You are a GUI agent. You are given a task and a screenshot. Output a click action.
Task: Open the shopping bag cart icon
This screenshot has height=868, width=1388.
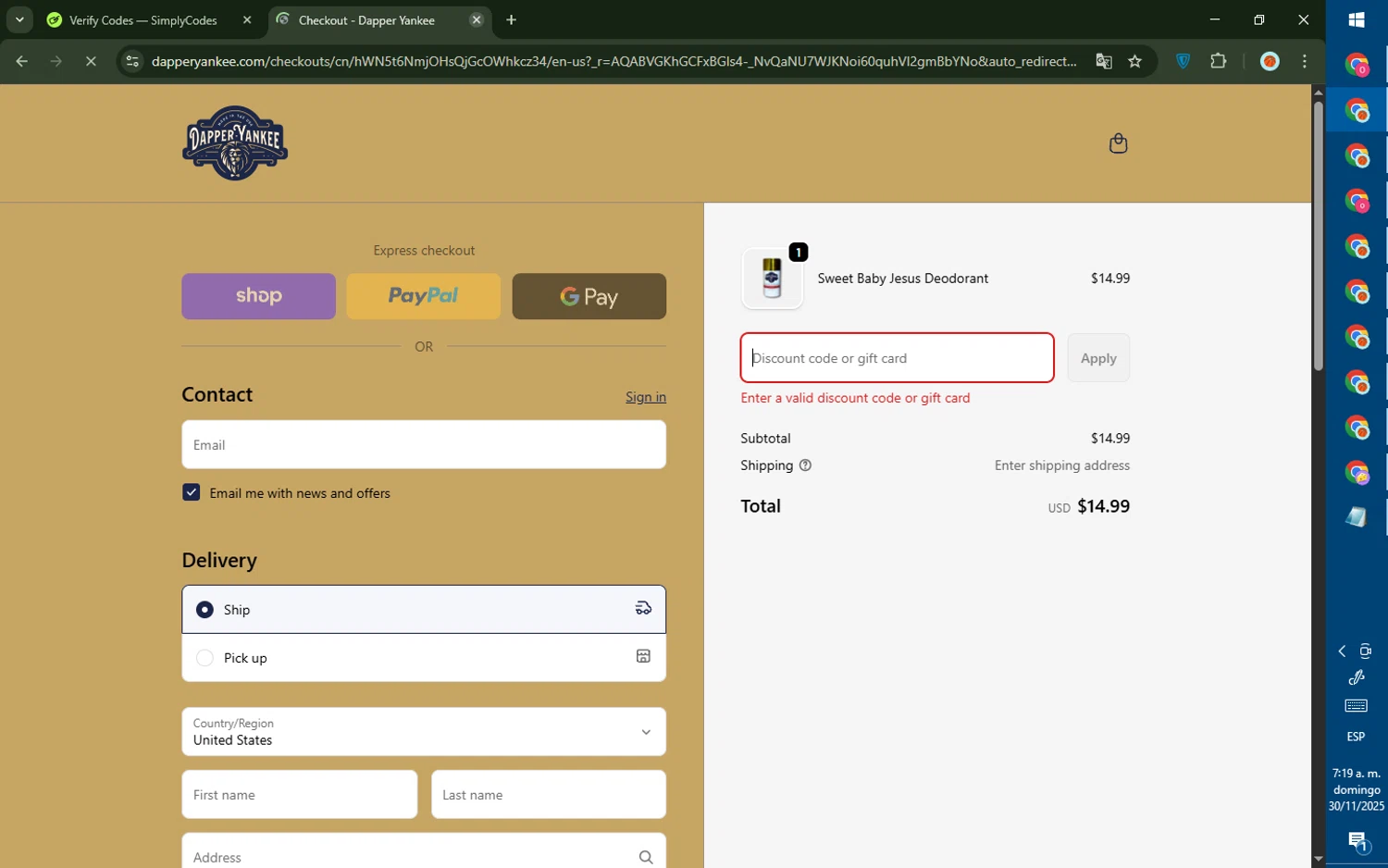[1118, 143]
